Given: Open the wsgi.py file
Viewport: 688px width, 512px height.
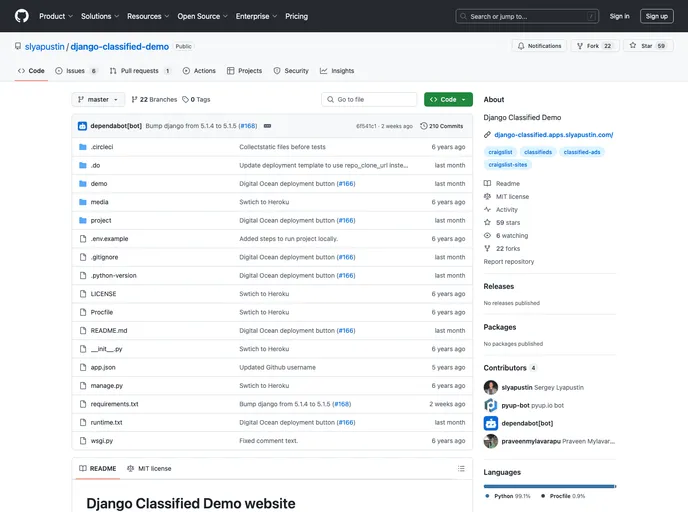Looking at the screenshot, I should [102, 441].
